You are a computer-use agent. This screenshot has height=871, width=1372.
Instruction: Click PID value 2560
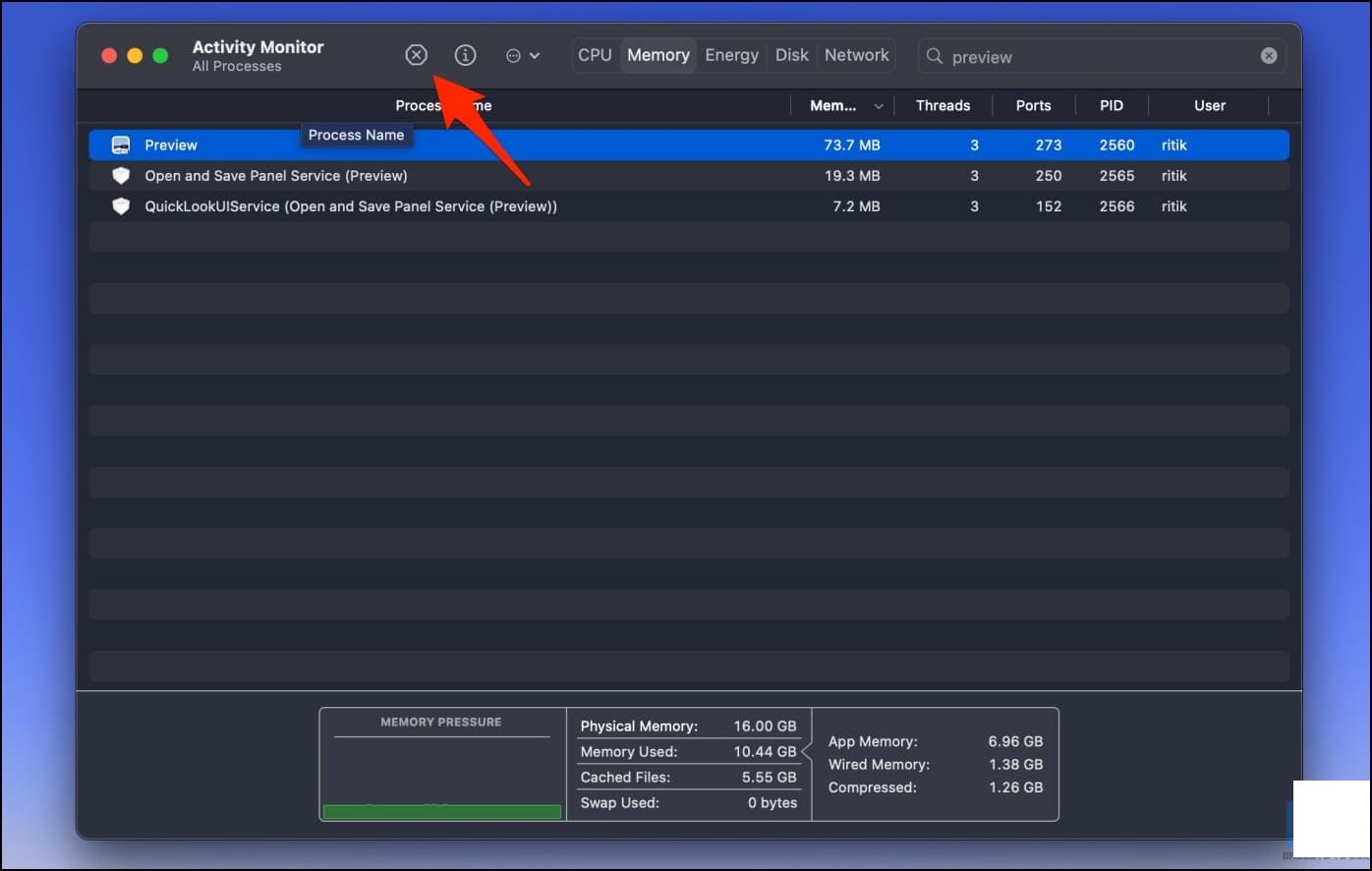pyautogui.click(x=1116, y=145)
